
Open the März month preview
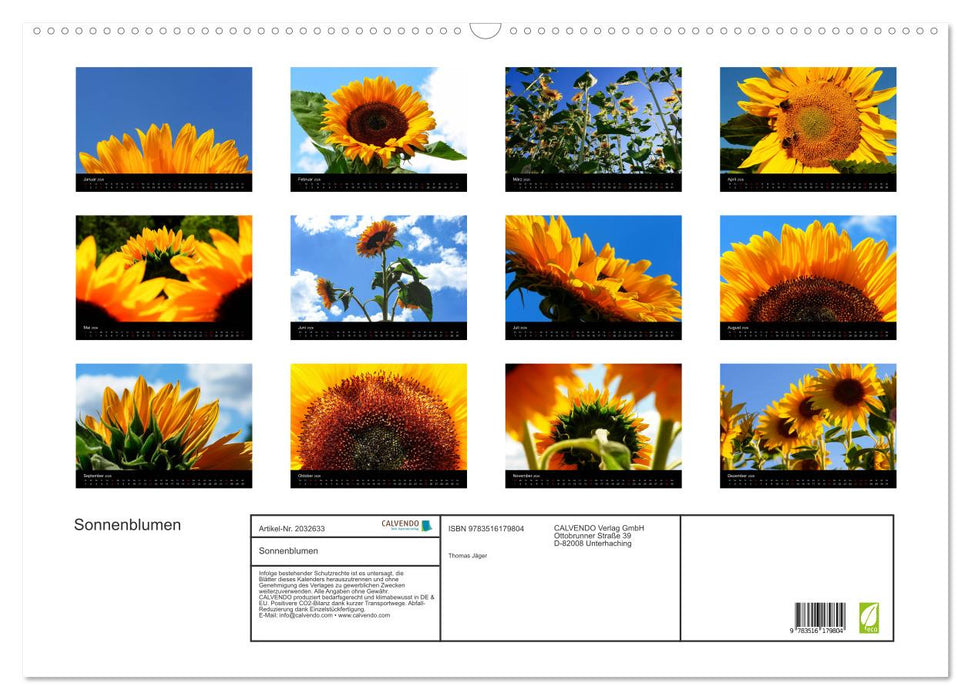592,120
